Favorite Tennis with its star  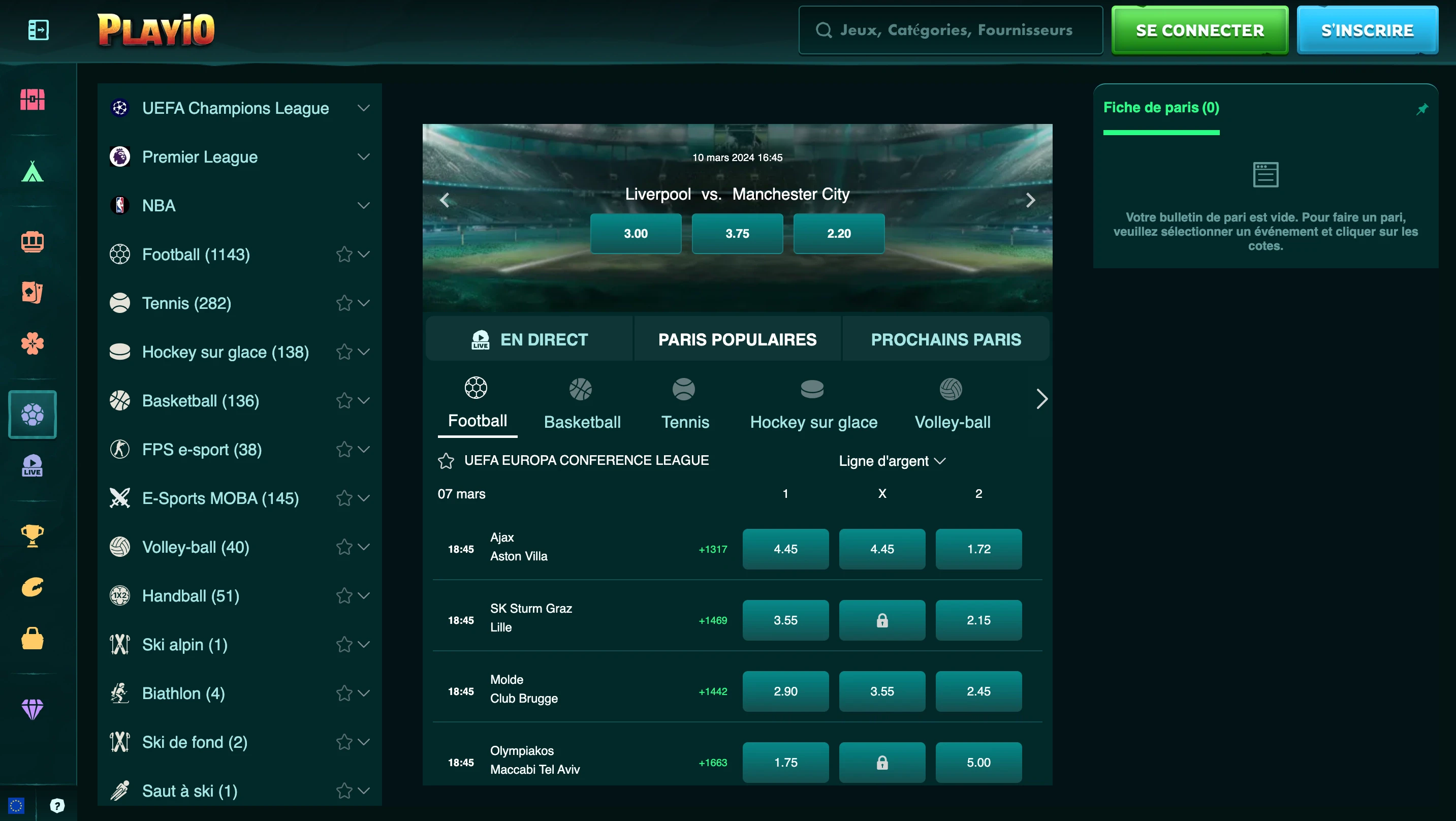(x=343, y=303)
